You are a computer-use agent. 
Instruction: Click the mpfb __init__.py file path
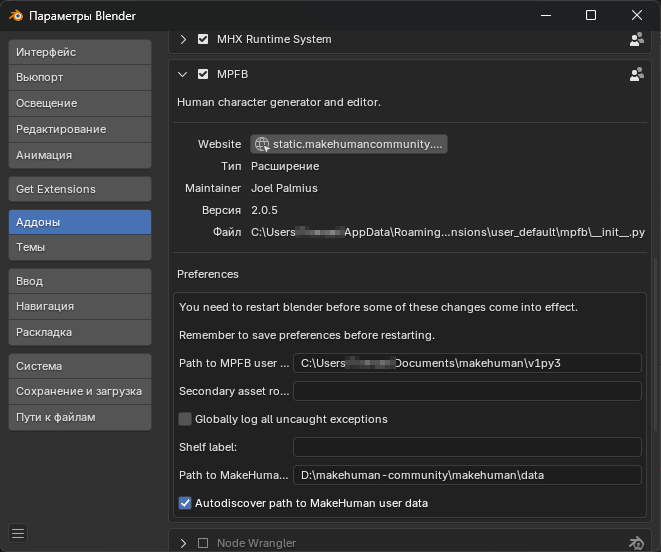448,232
